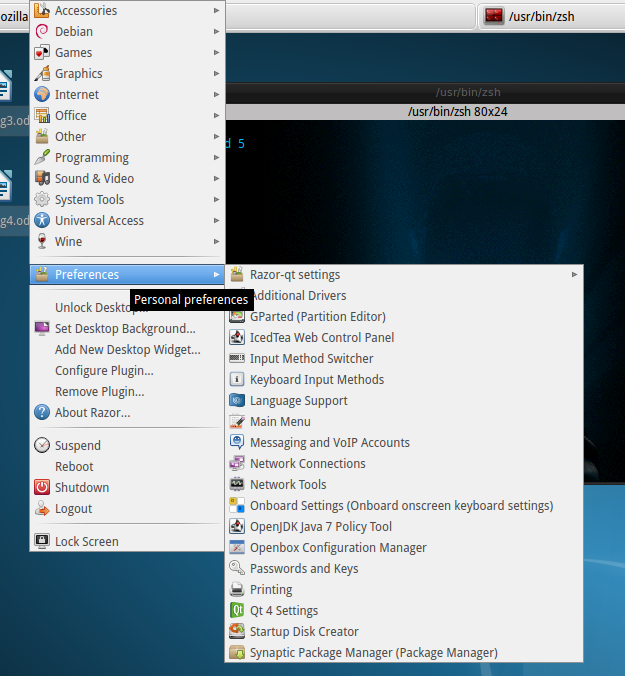Click the Sound & Video icon

[42, 178]
